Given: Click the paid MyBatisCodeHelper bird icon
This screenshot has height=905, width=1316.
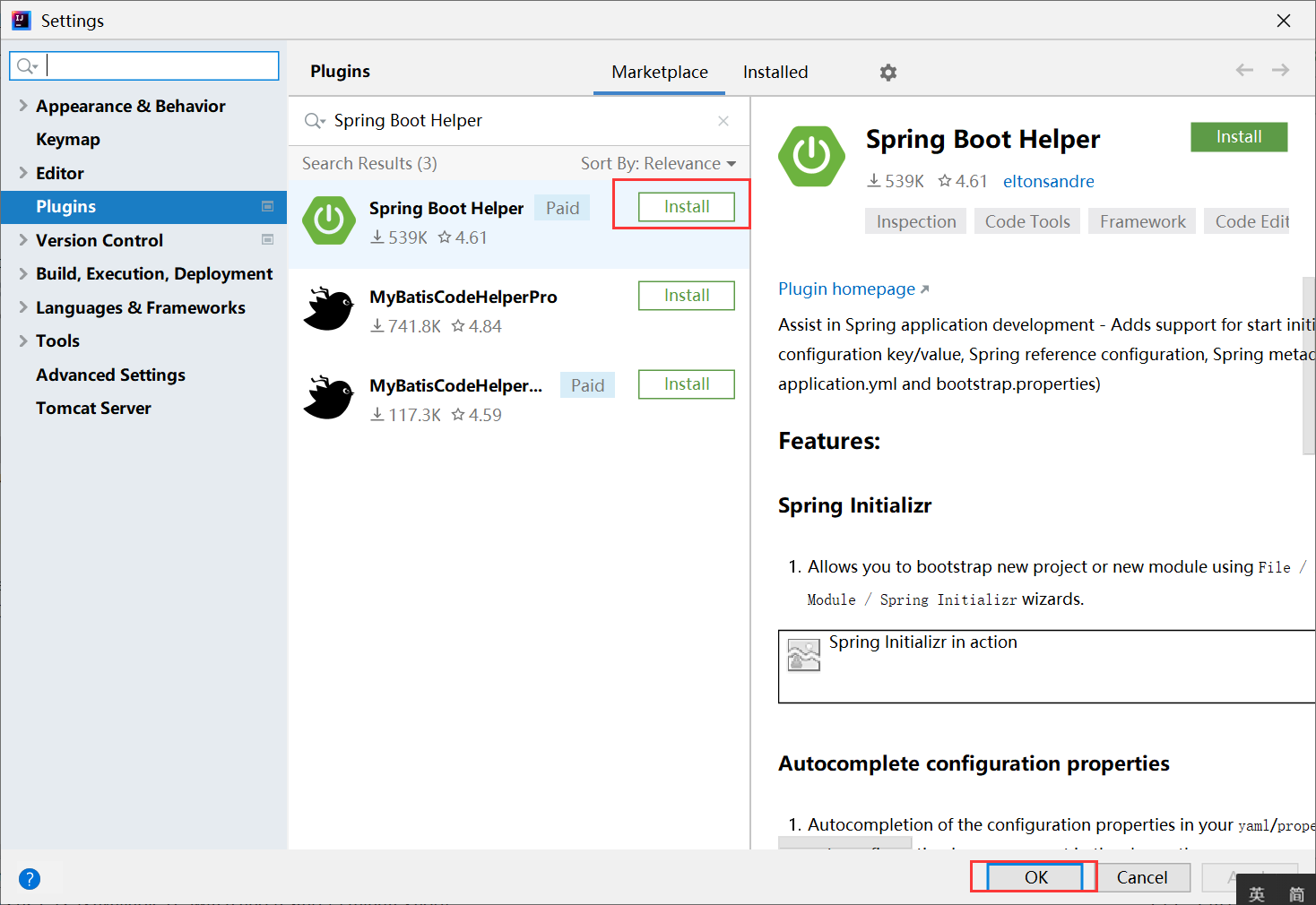Looking at the screenshot, I should coord(329,398).
